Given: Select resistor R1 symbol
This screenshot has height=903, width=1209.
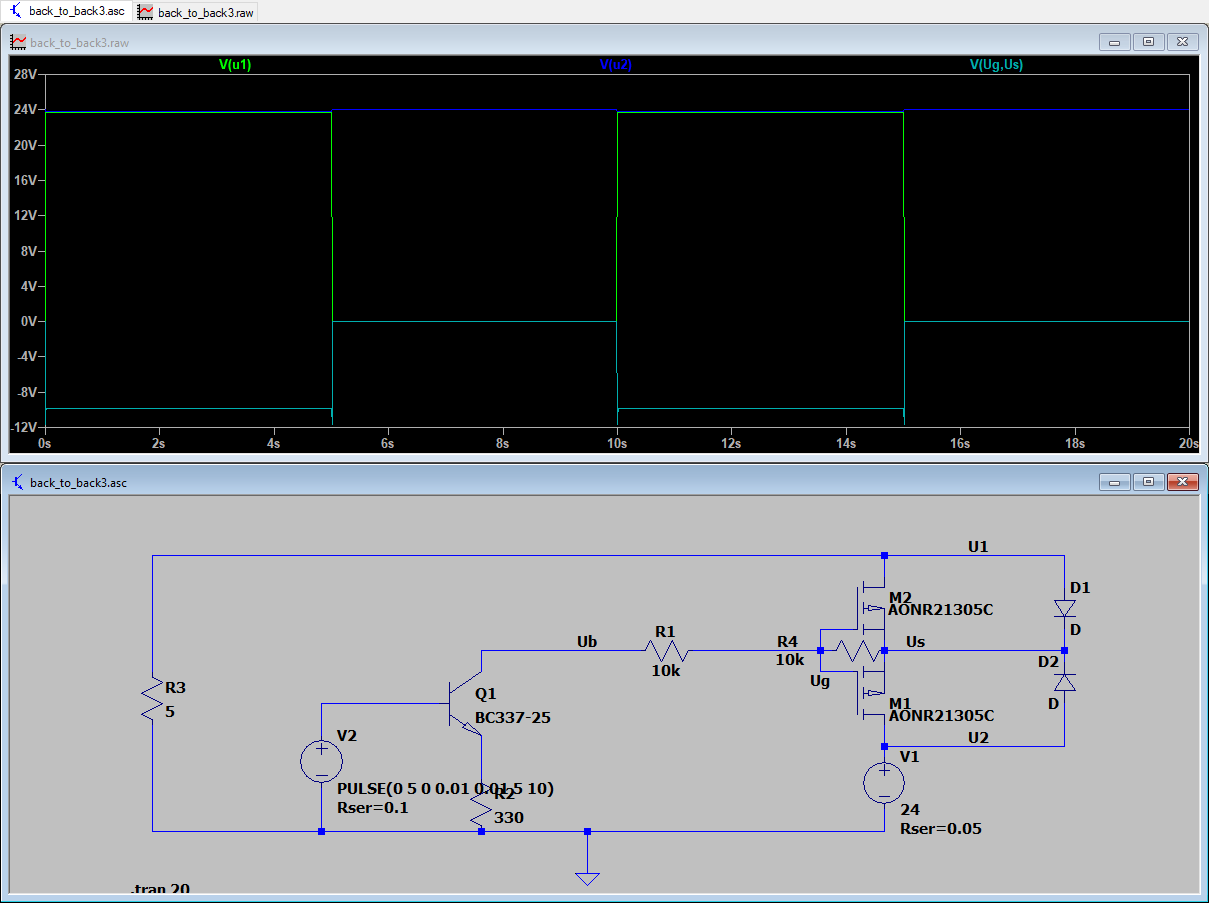Looking at the screenshot, I should [x=666, y=650].
